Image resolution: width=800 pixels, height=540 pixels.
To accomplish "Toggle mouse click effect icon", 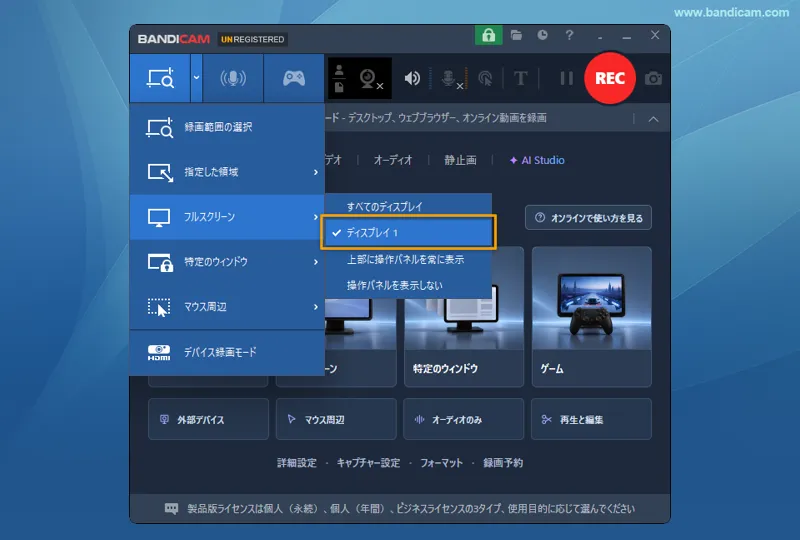I will point(485,78).
